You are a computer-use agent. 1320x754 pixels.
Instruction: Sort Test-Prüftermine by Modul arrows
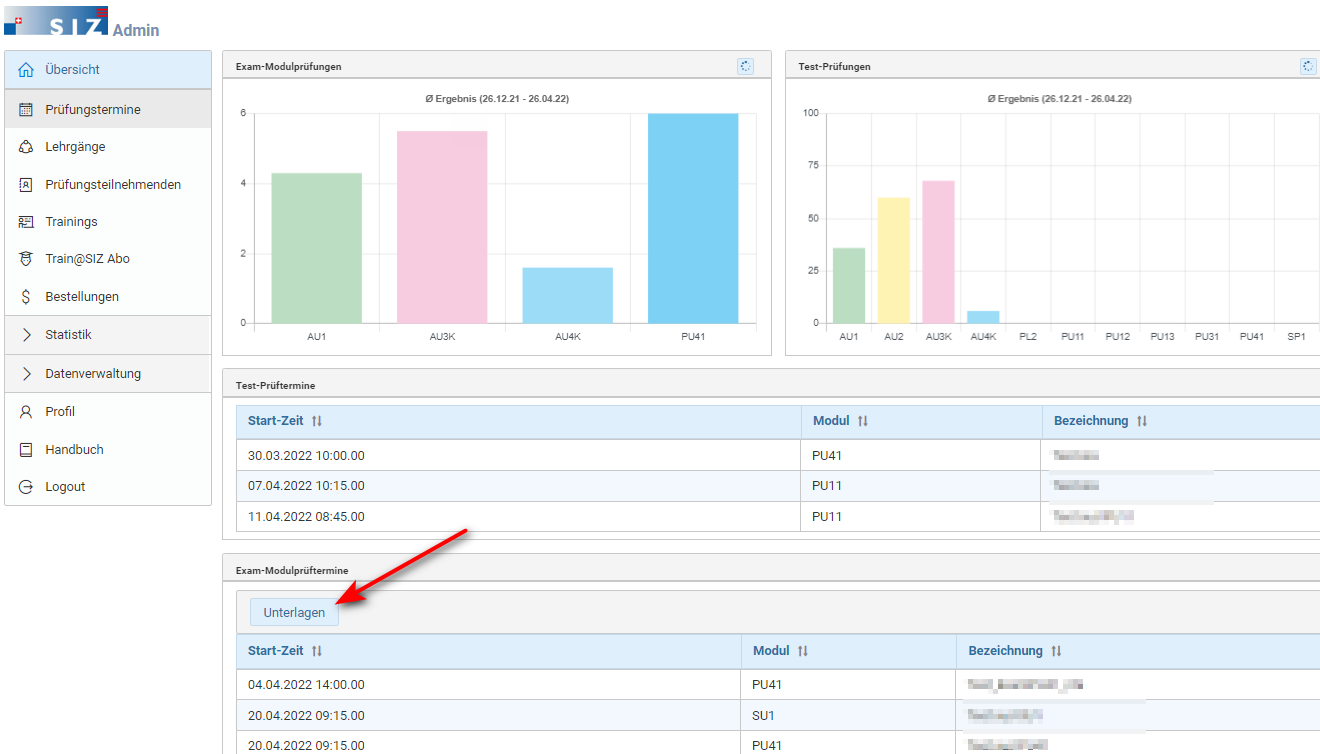[x=862, y=422]
